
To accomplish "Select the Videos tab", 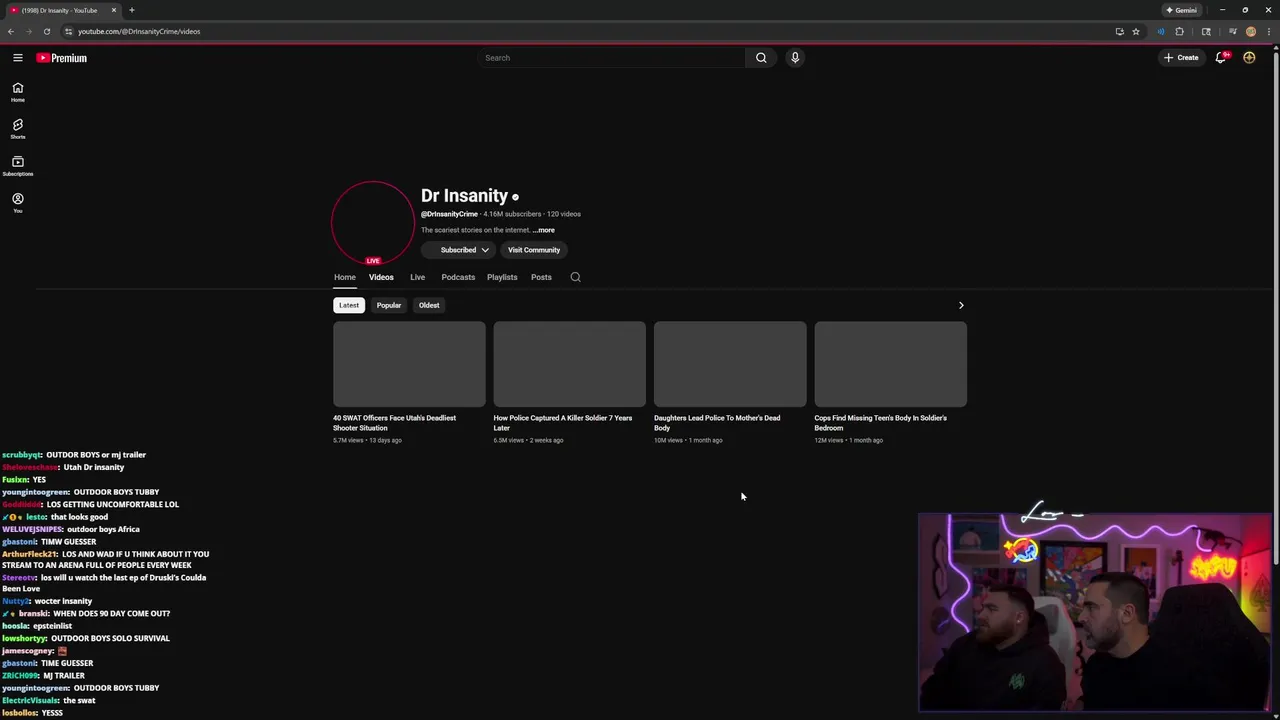I will tap(381, 277).
